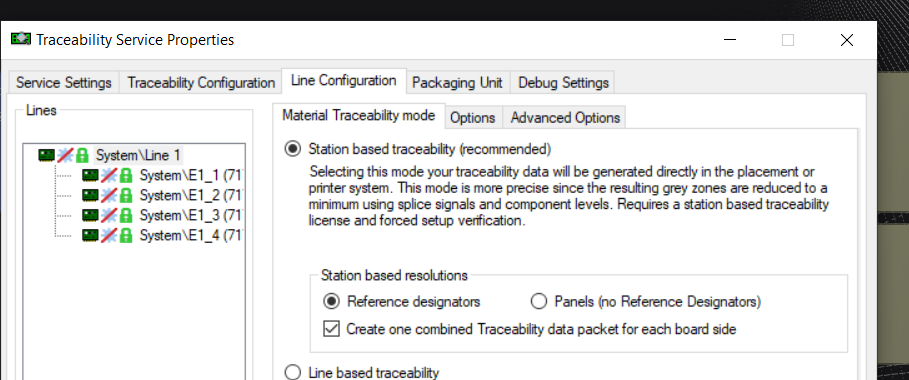Click the Traceability Service title bar app icon
Screen dimensions: 909x380
[21, 39]
